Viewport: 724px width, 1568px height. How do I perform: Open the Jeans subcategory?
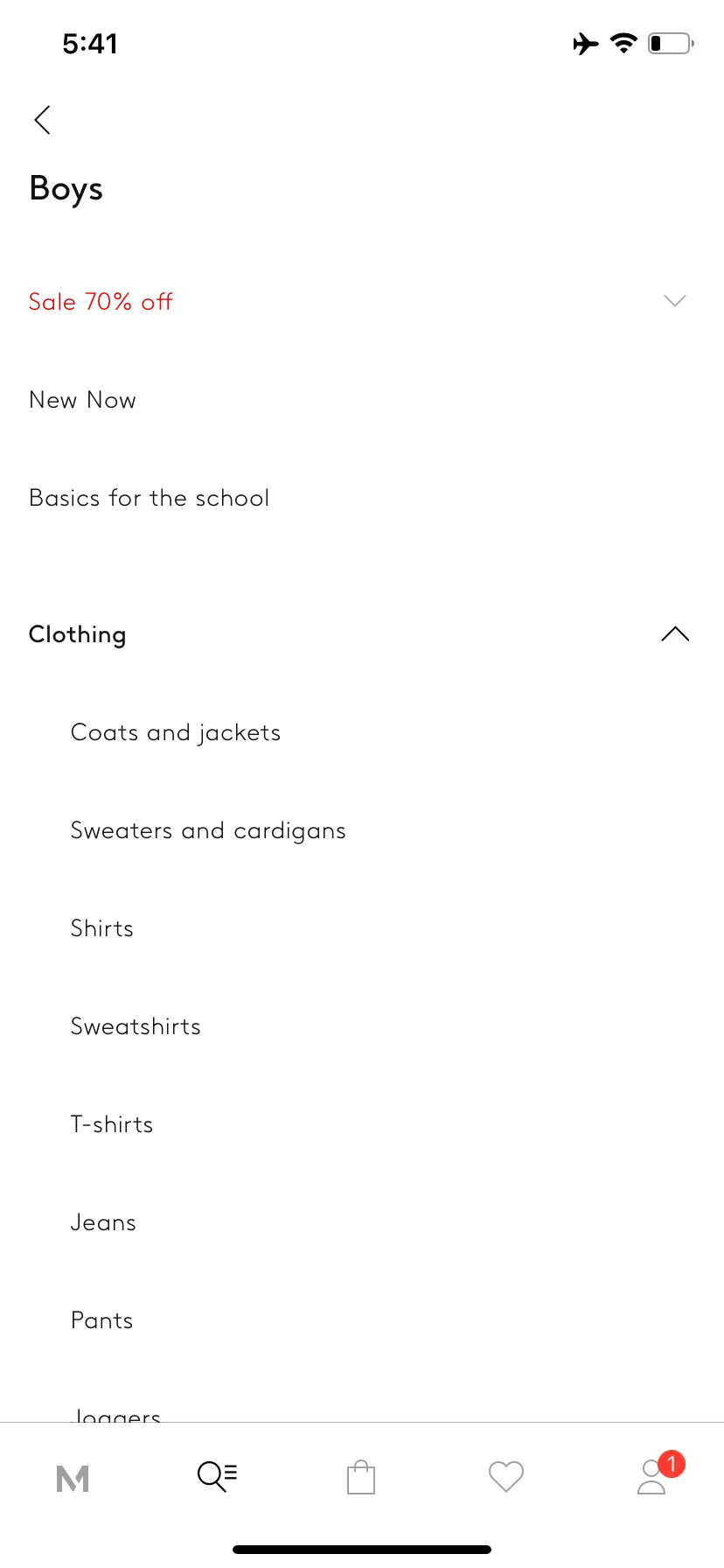point(103,1222)
